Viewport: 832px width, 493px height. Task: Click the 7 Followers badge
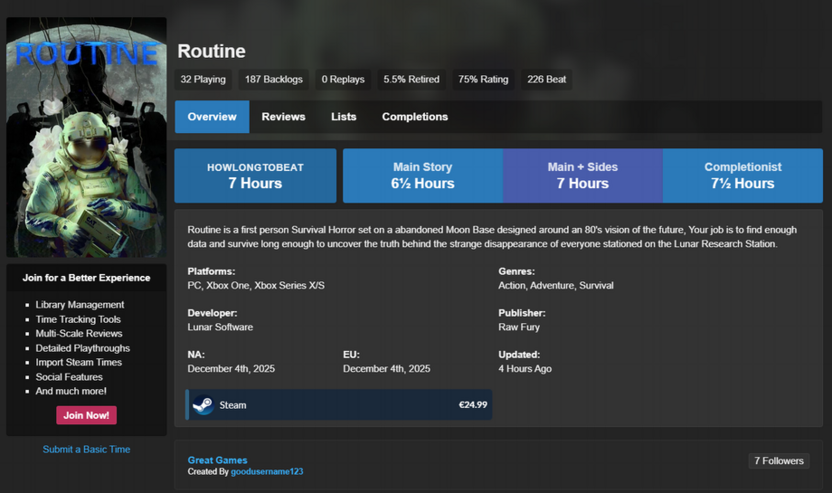point(779,461)
